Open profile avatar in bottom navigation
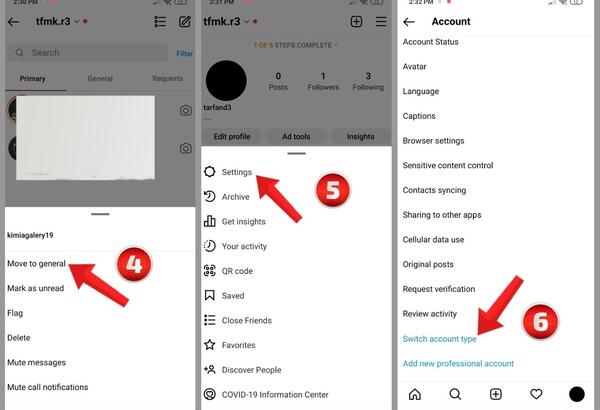 click(577, 394)
